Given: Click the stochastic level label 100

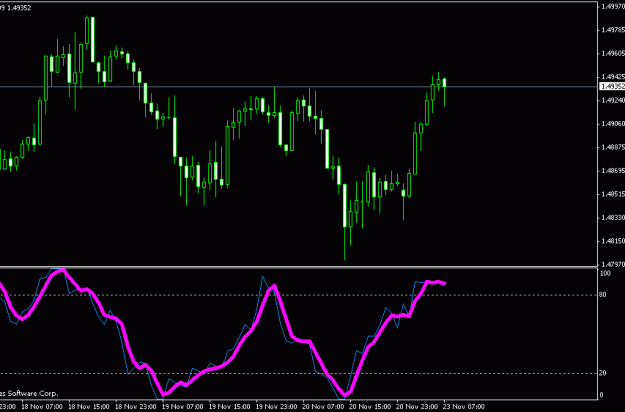Looking at the screenshot, I should pyautogui.click(x=605, y=273).
